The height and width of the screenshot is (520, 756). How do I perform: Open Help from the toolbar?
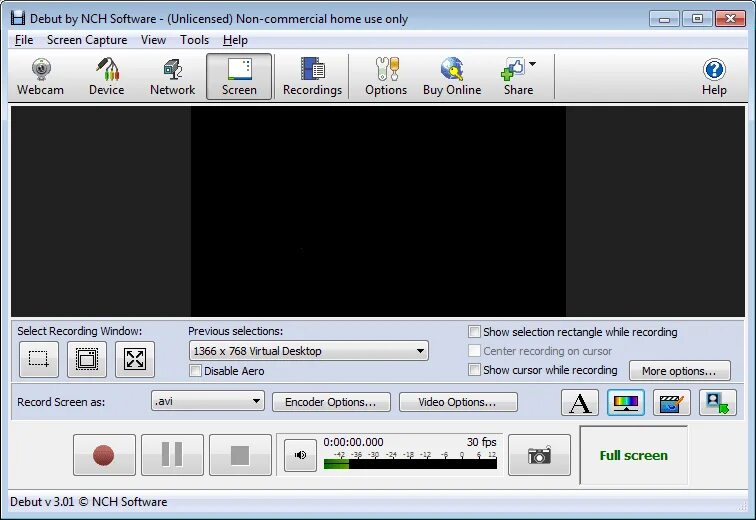pos(714,77)
